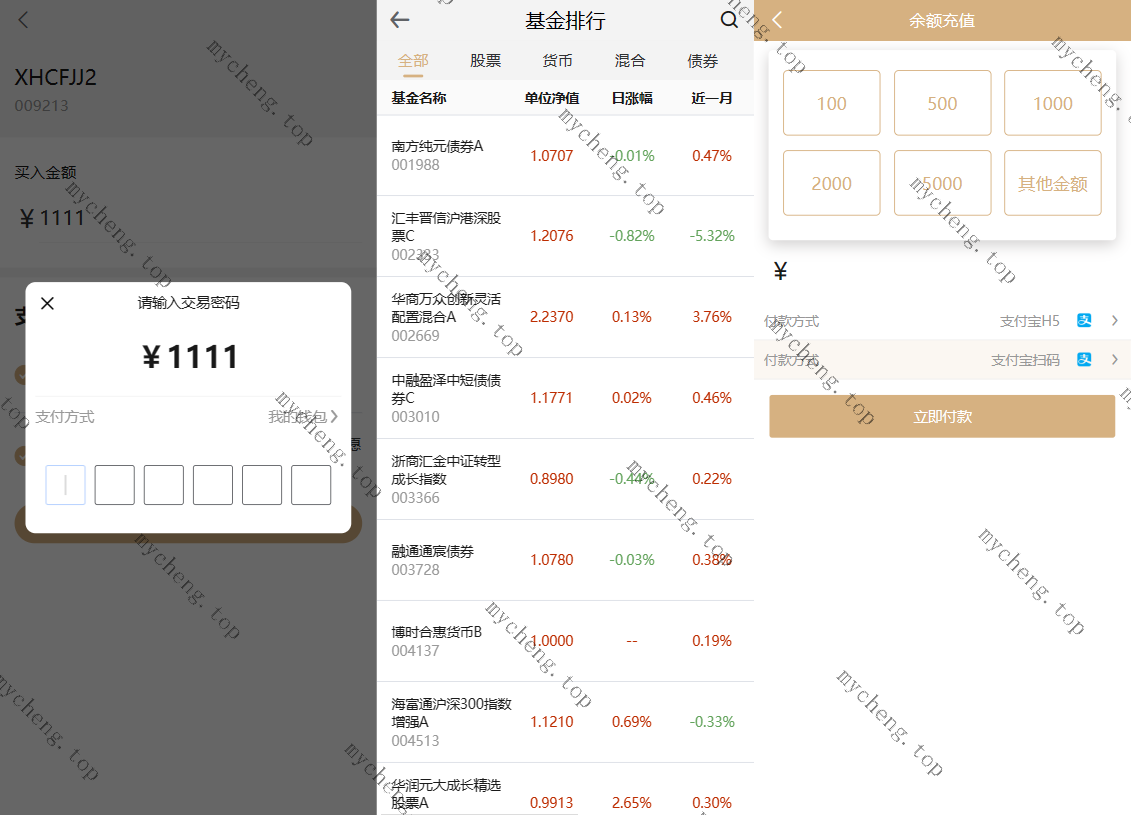Open the 博时合惠货币B fund
Screen dimensions: 1131x815
pos(566,640)
